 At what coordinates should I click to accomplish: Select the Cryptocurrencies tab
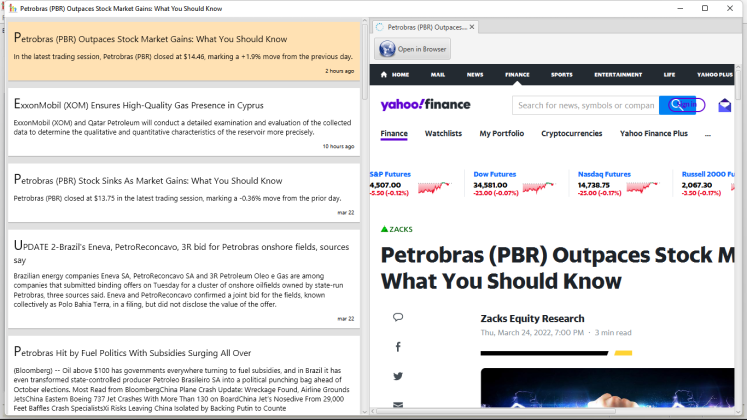click(572, 133)
